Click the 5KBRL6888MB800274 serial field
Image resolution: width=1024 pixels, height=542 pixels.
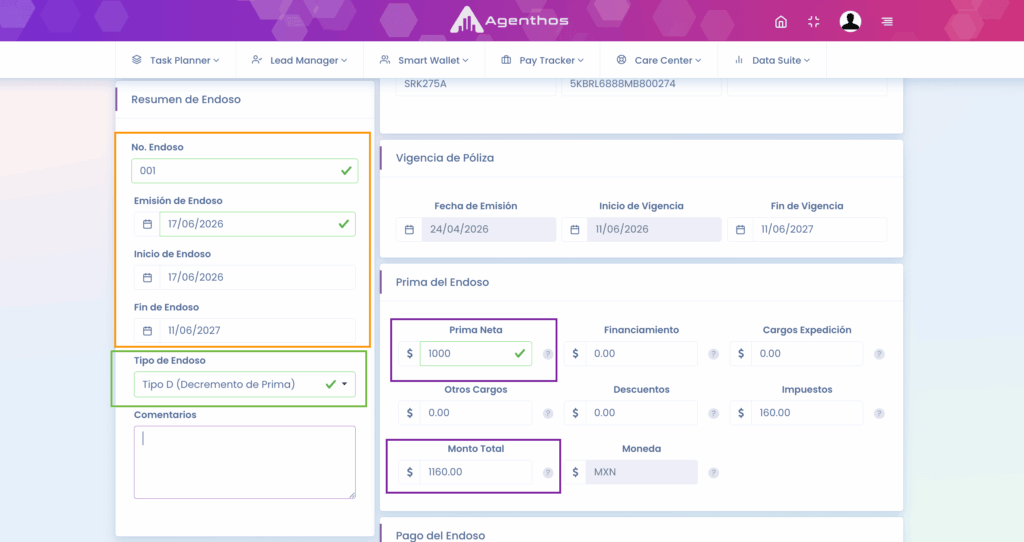coord(641,85)
